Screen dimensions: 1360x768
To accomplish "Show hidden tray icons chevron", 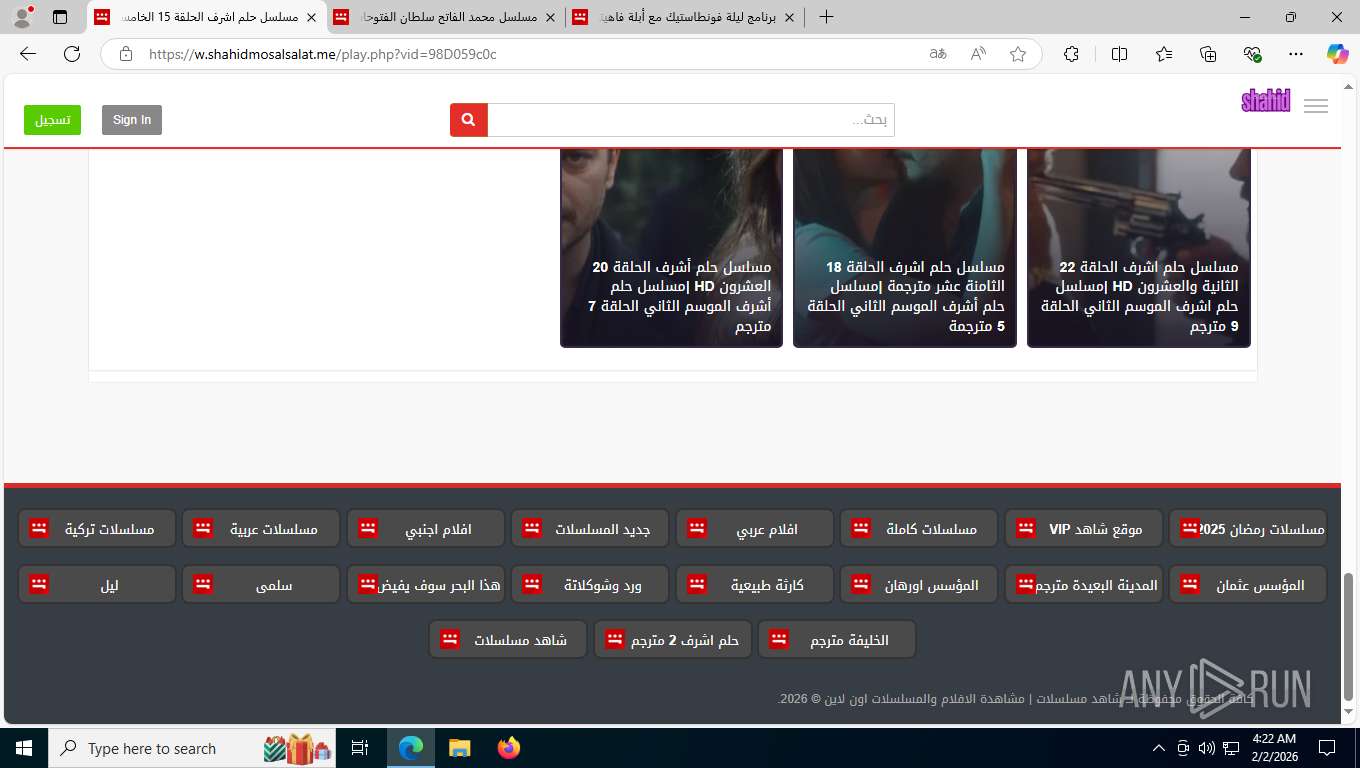I will click(1159, 748).
